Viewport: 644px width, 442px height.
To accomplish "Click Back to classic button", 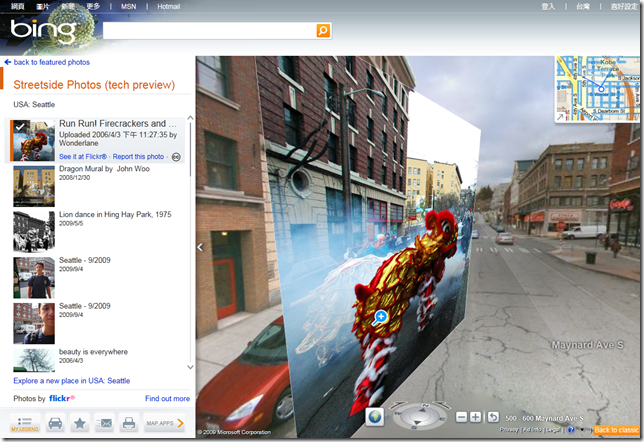I will click(616, 430).
